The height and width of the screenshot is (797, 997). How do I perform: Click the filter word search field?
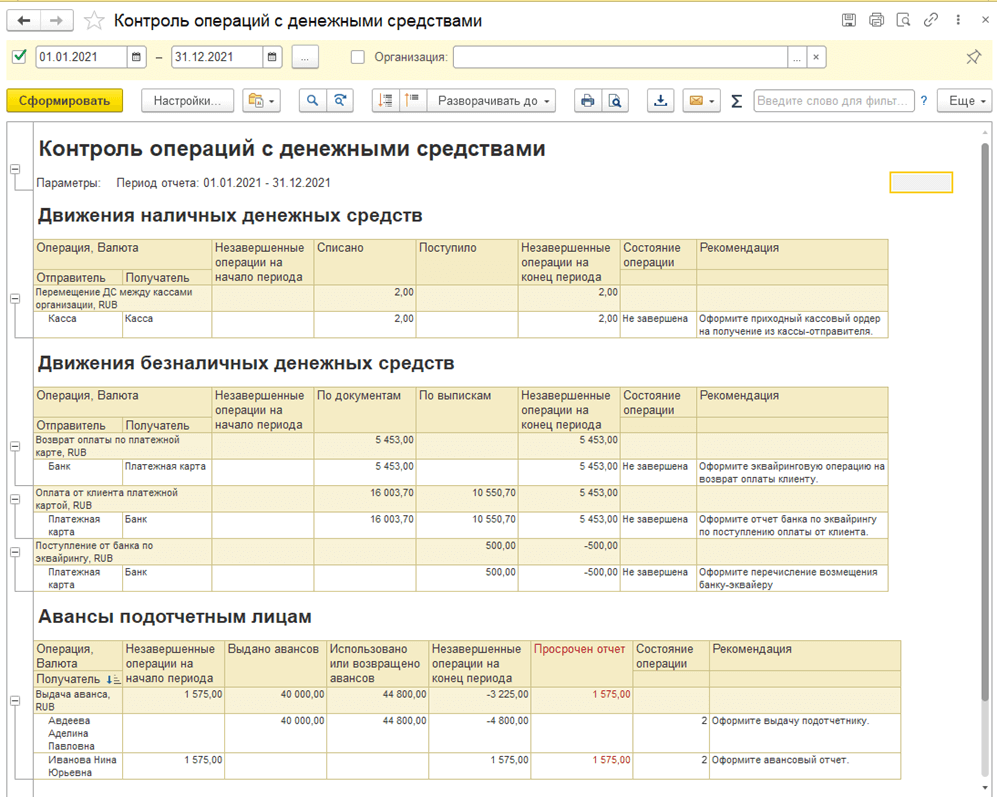(833, 101)
